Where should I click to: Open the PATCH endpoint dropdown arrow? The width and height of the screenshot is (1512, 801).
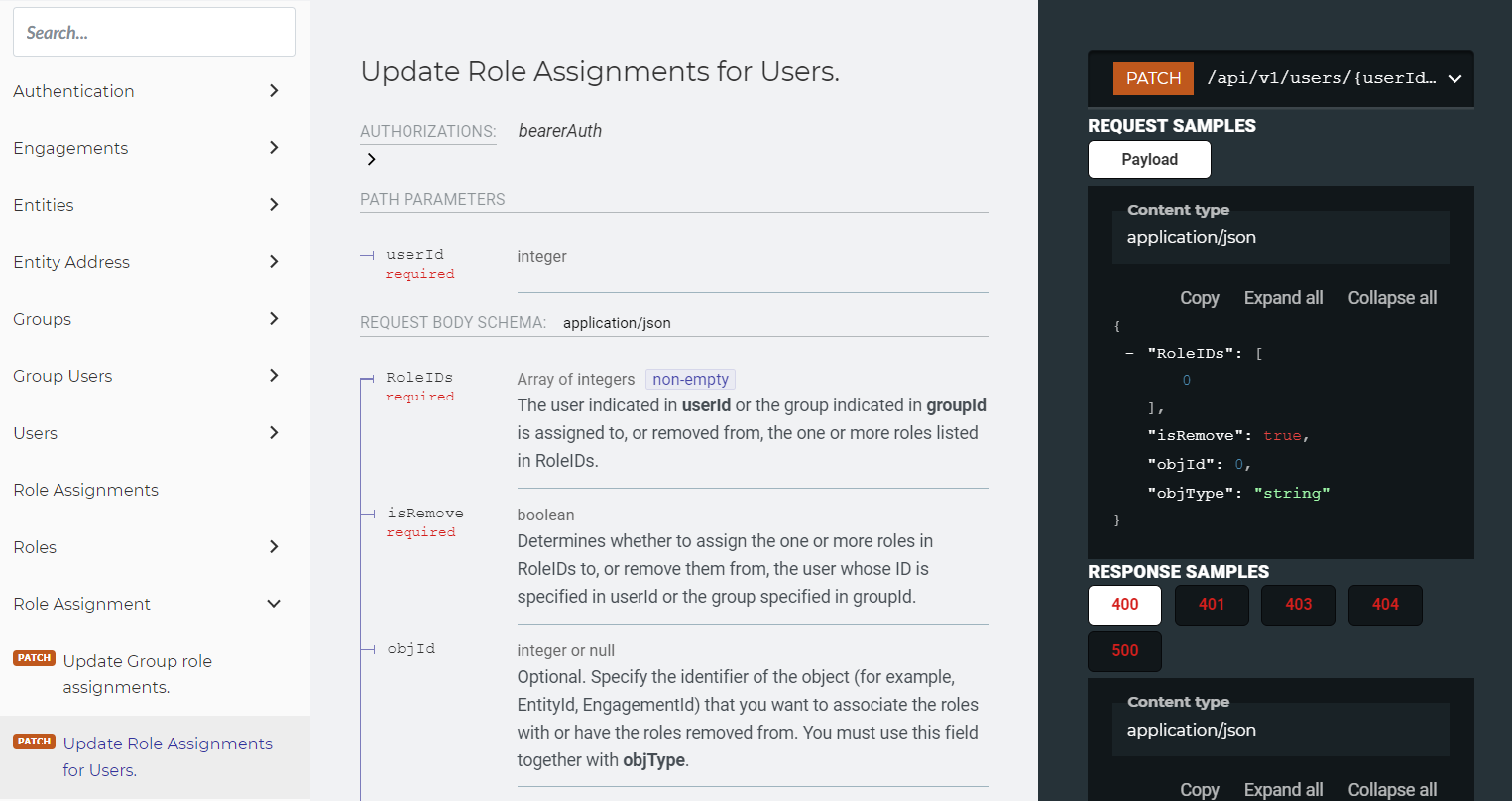tap(1454, 79)
